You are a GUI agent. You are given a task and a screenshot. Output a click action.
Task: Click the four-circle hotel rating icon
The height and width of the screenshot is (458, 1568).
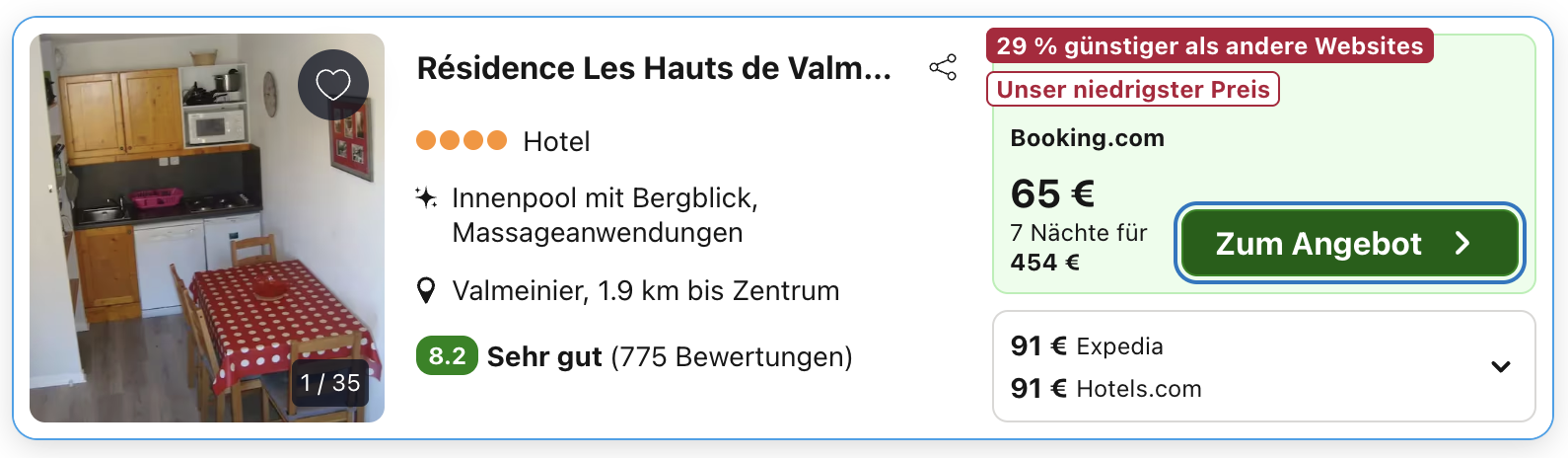(x=461, y=141)
